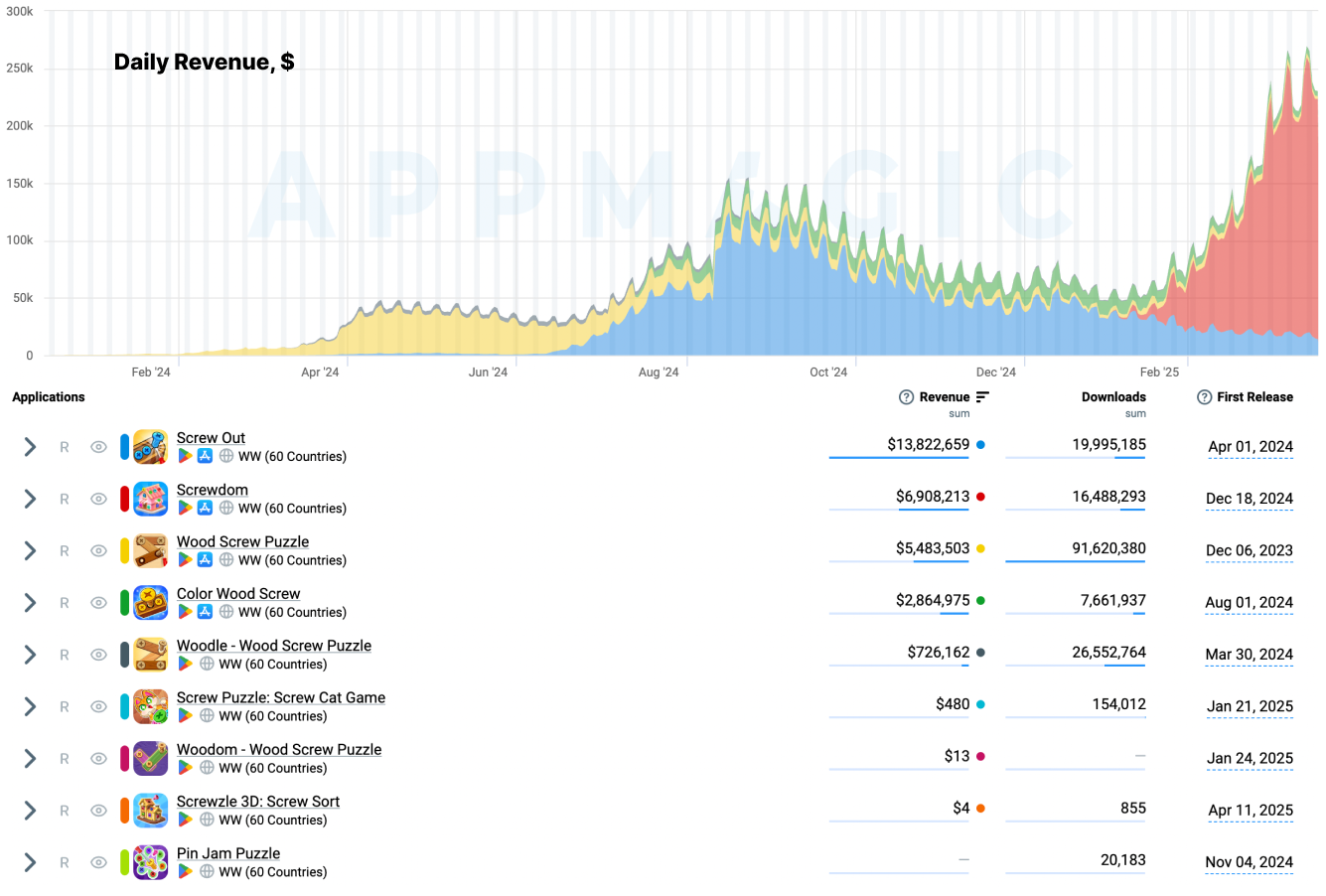Click the Revenue sort order icon
The image size is (1326, 896).
[982, 397]
